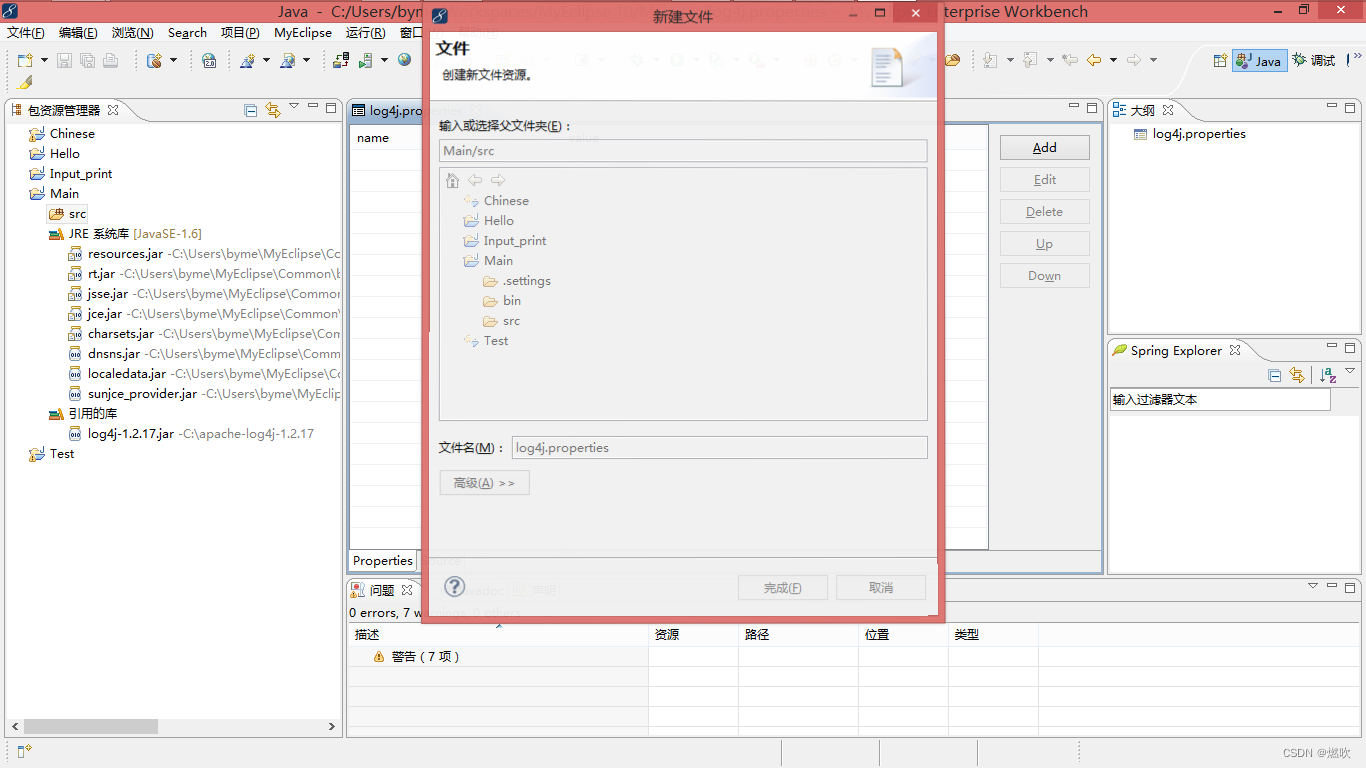The width and height of the screenshot is (1366, 768).
Task: Select the Properties editor tab
Action: pos(383,561)
